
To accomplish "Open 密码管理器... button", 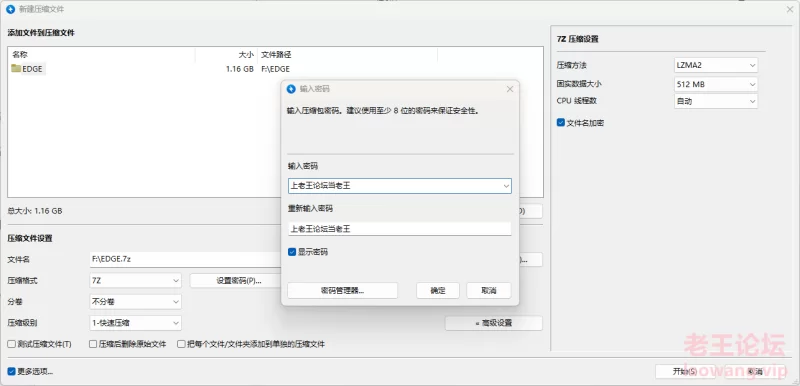I will coord(342,291).
